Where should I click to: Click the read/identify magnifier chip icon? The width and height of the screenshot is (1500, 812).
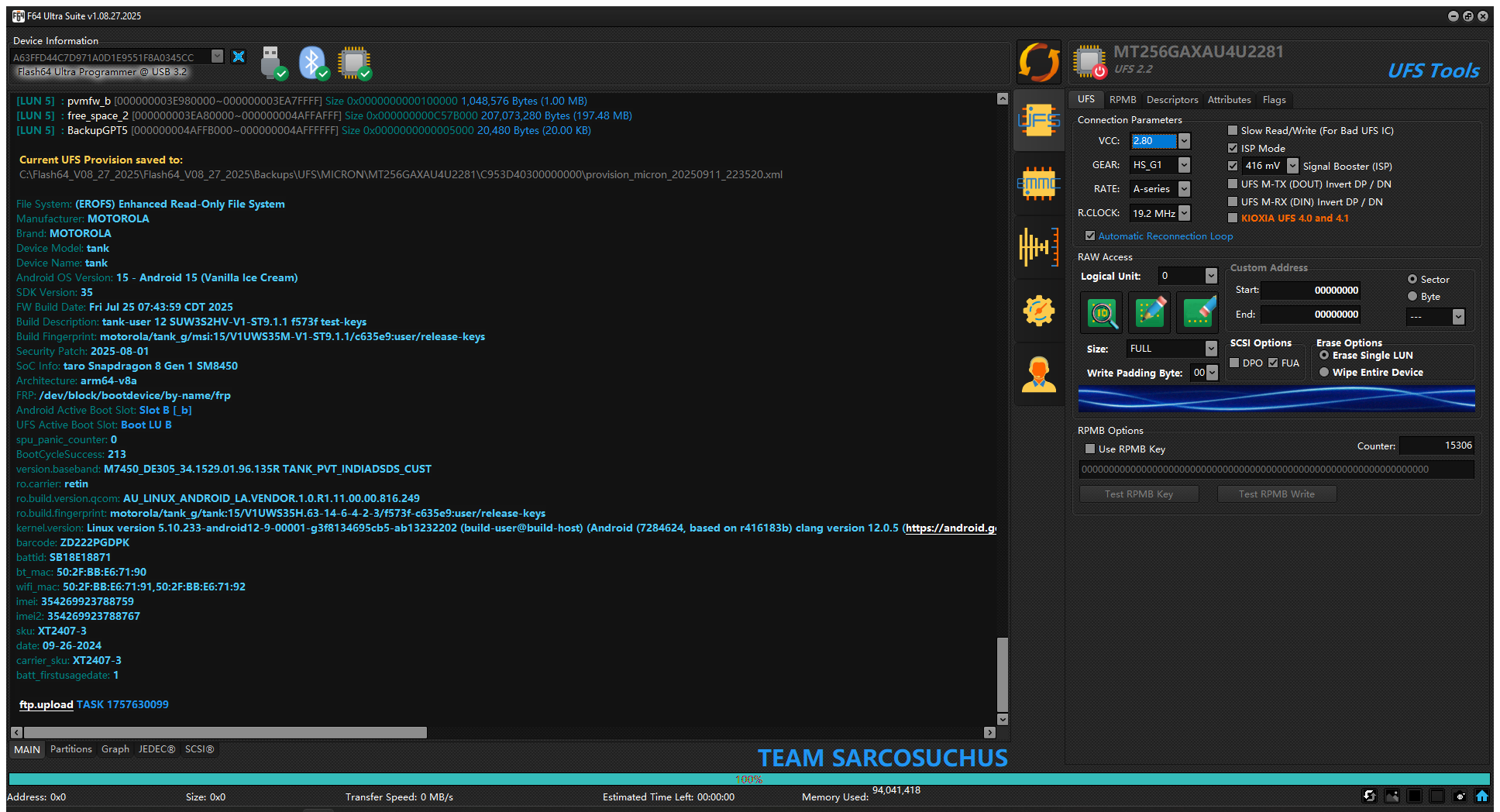(1102, 312)
